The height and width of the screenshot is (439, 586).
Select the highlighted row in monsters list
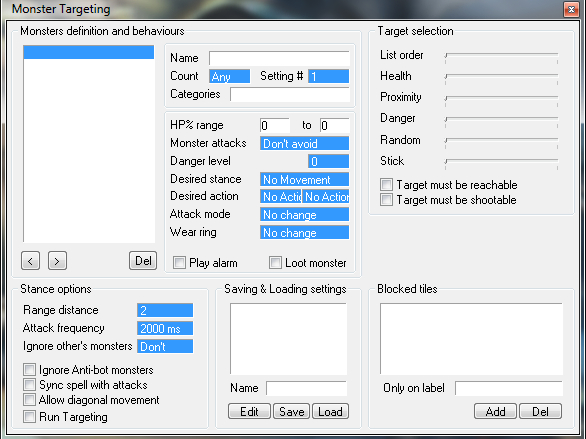pos(89,52)
